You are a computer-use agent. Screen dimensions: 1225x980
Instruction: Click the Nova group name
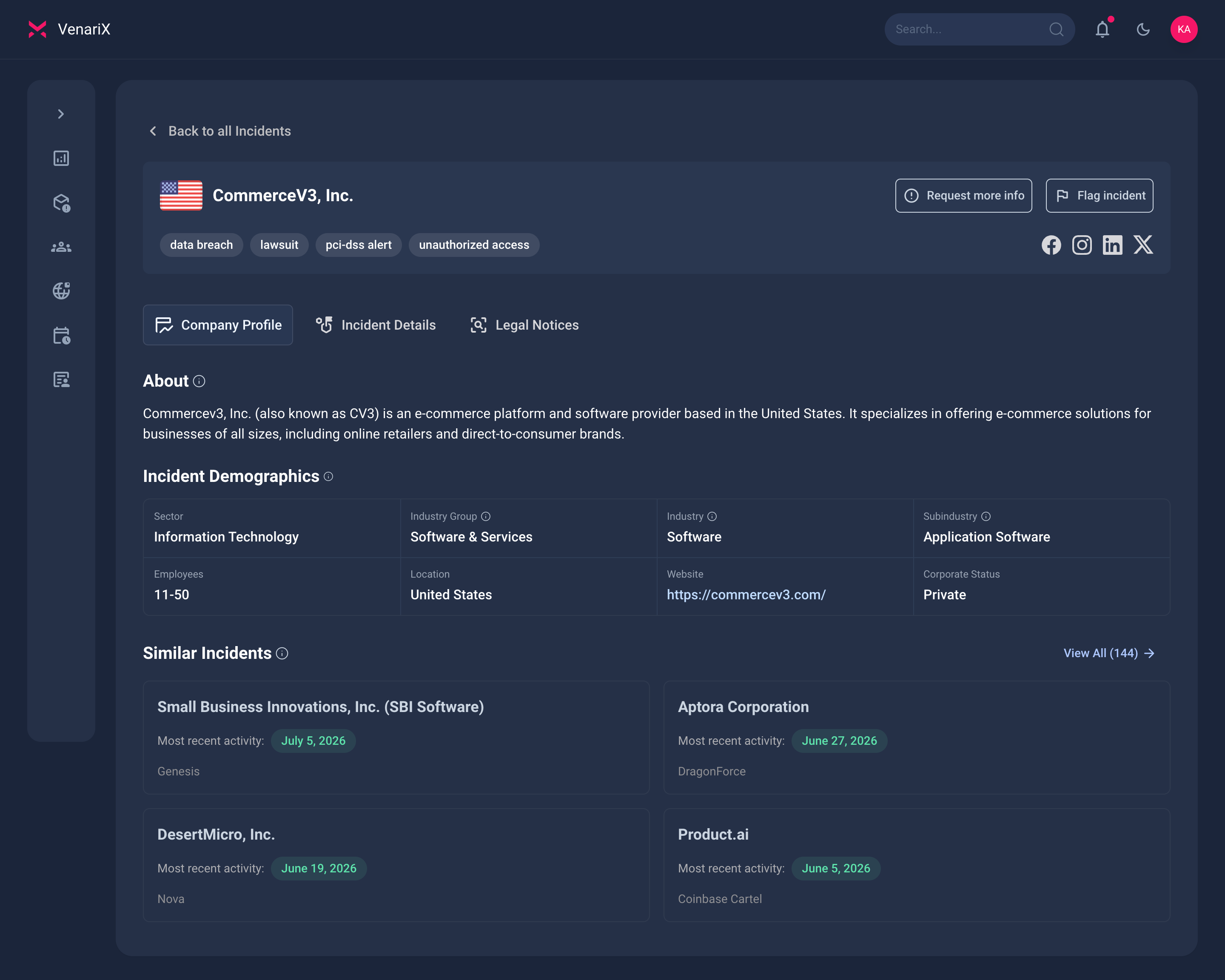(x=171, y=899)
